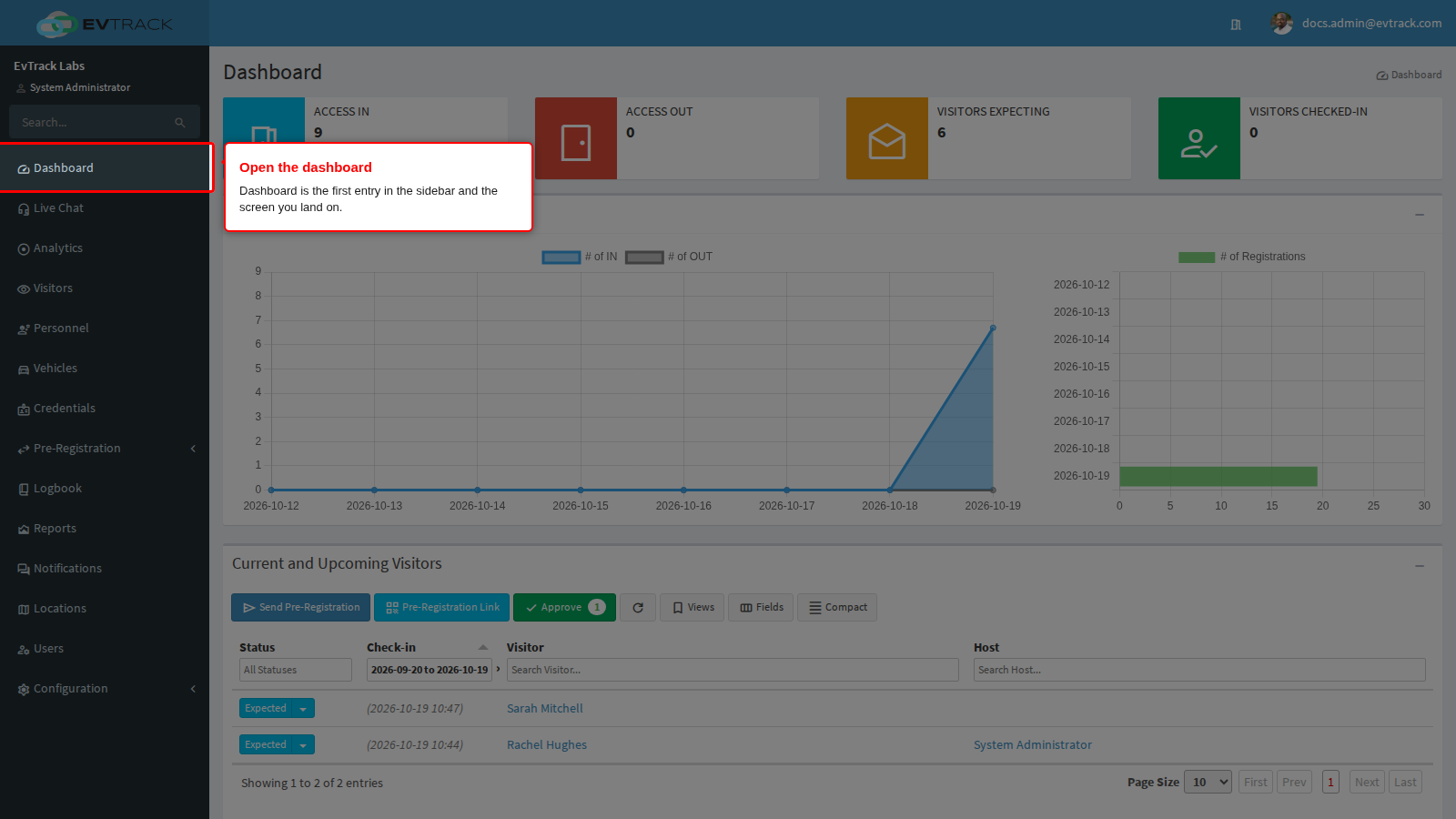Open the Views button
This screenshot has height=819, width=1456.
[692, 608]
